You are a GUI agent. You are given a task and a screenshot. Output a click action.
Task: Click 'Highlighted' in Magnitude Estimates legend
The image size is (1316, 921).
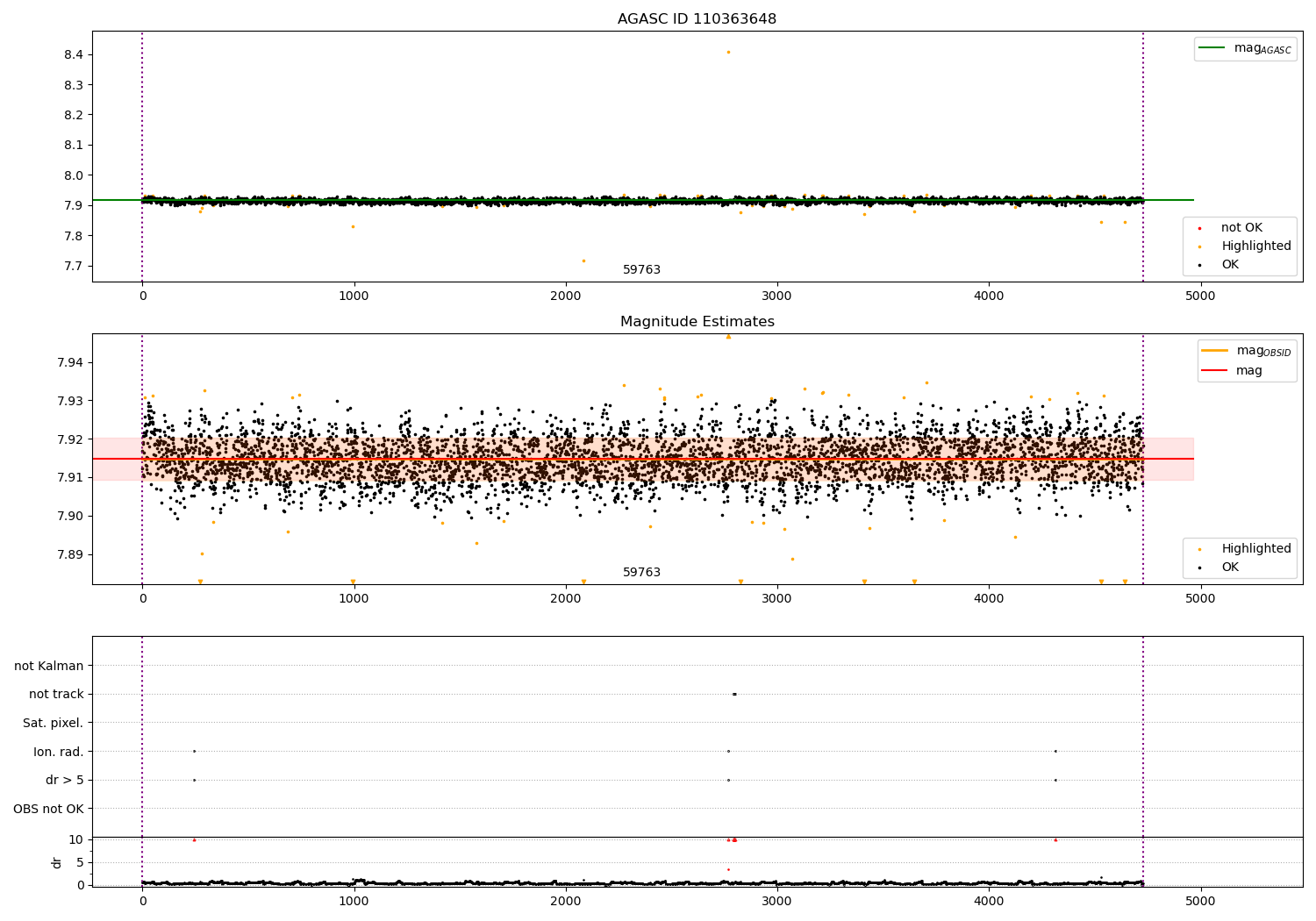[x=1255, y=549]
